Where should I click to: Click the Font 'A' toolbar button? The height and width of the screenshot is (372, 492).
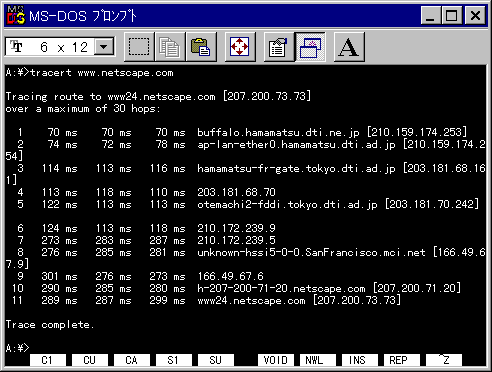click(349, 47)
